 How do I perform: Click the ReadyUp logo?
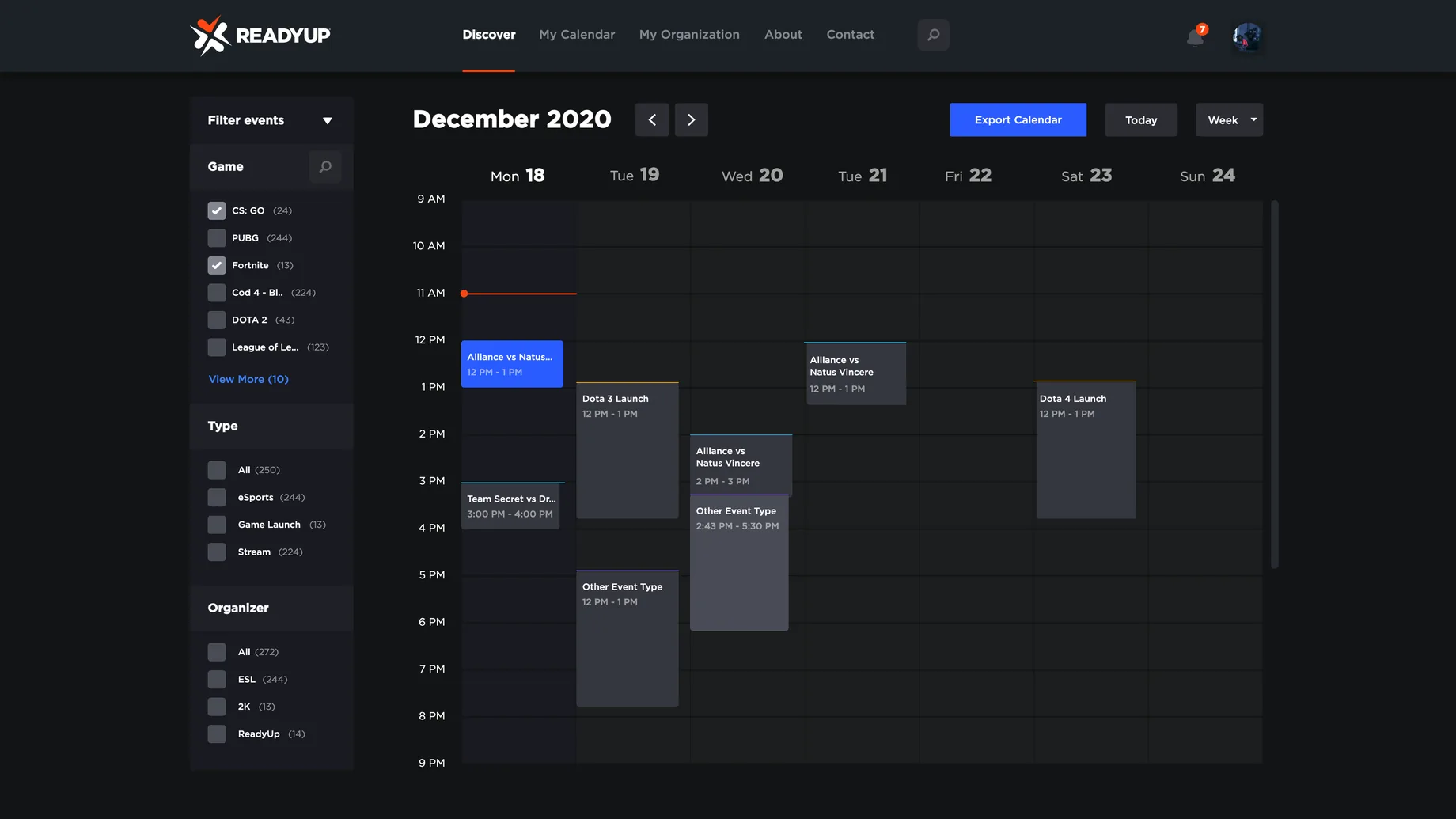(x=260, y=36)
